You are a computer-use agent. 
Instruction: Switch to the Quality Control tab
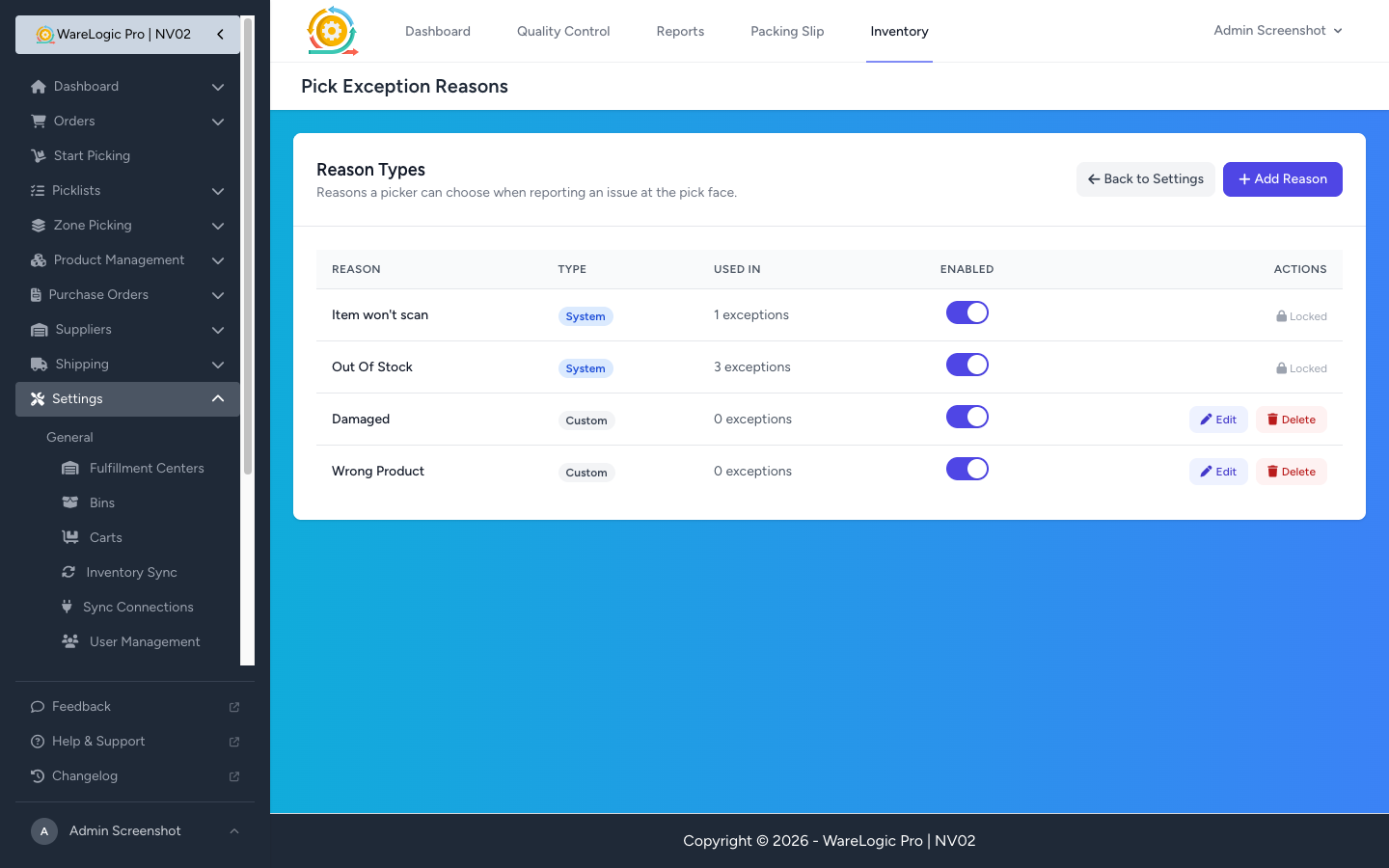point(563,31)
